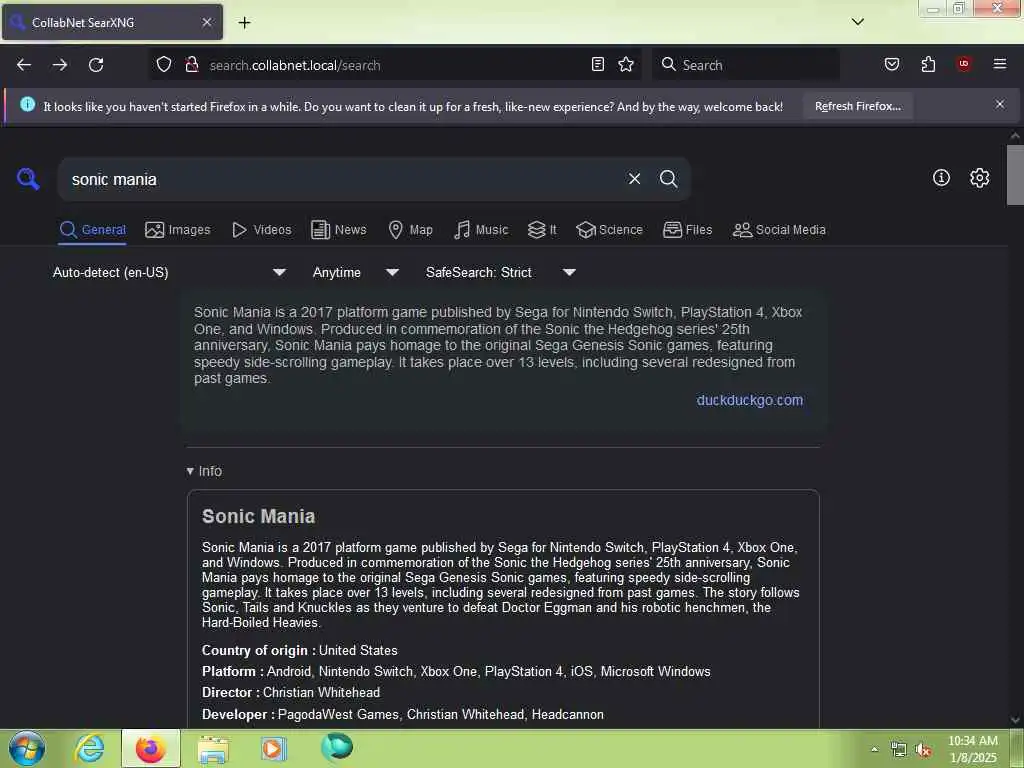Click the taskbar clock 10:34 AM

tap(972, 749)
